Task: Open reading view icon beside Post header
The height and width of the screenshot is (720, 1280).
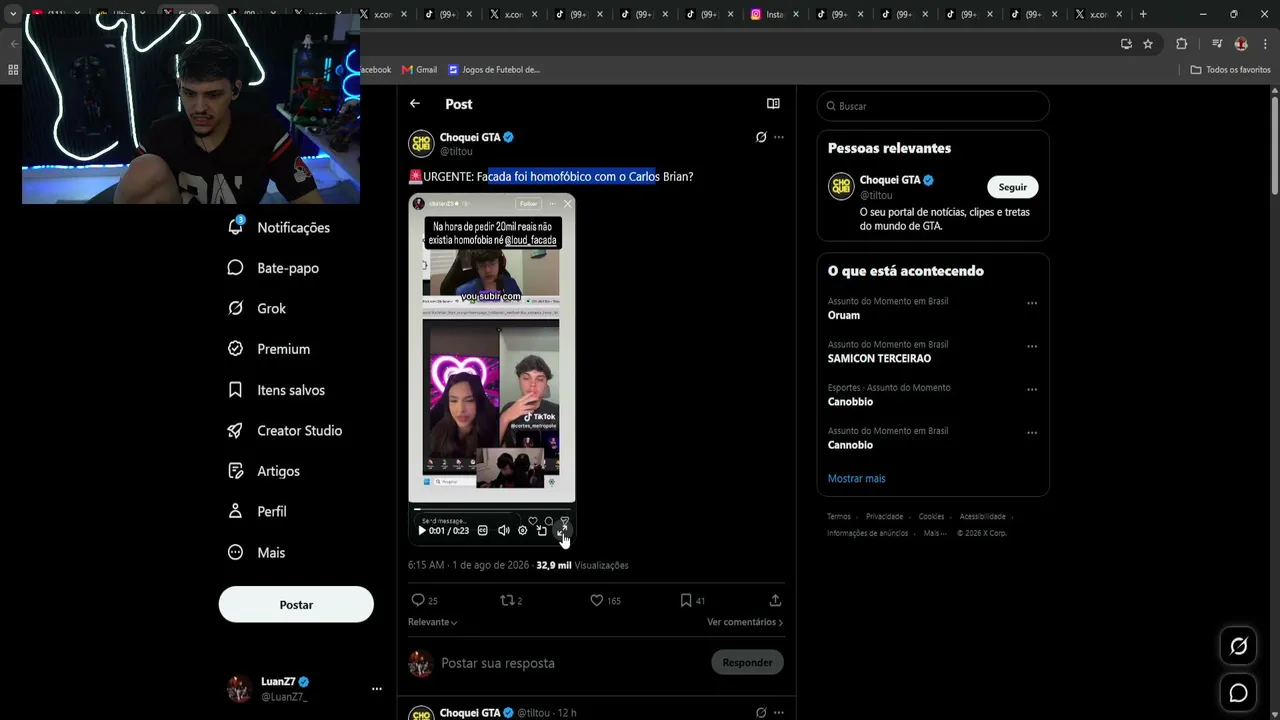Action: point(773,104)
